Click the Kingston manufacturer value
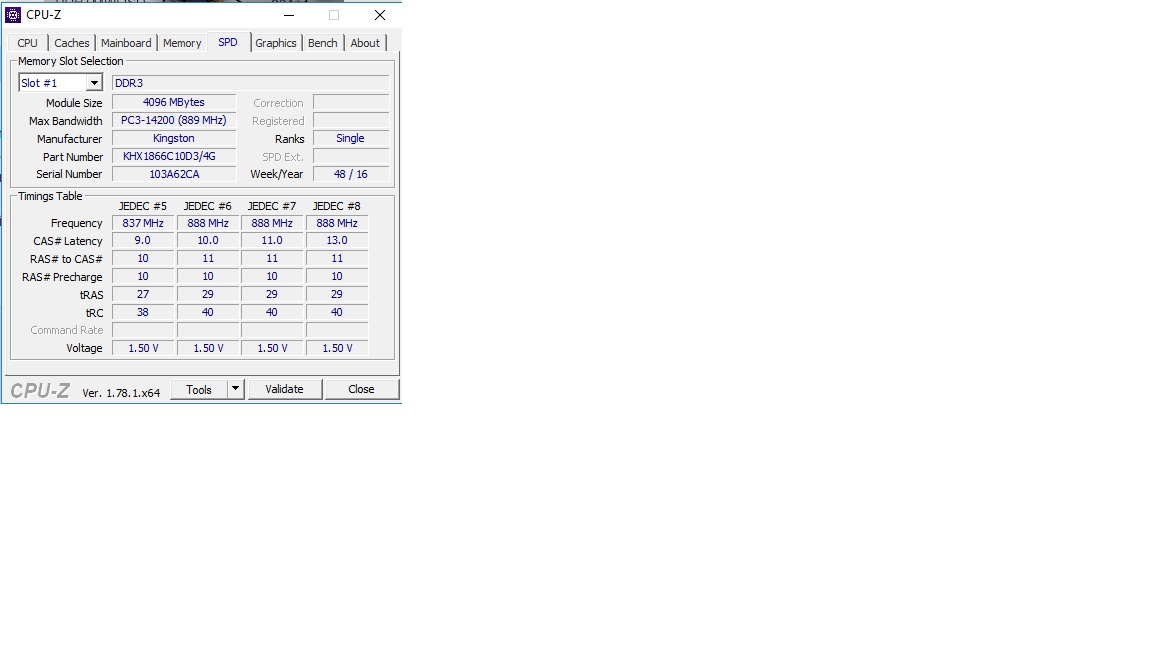The width and height of the screenshot is (1152, 648). click(x=174, y=138)
